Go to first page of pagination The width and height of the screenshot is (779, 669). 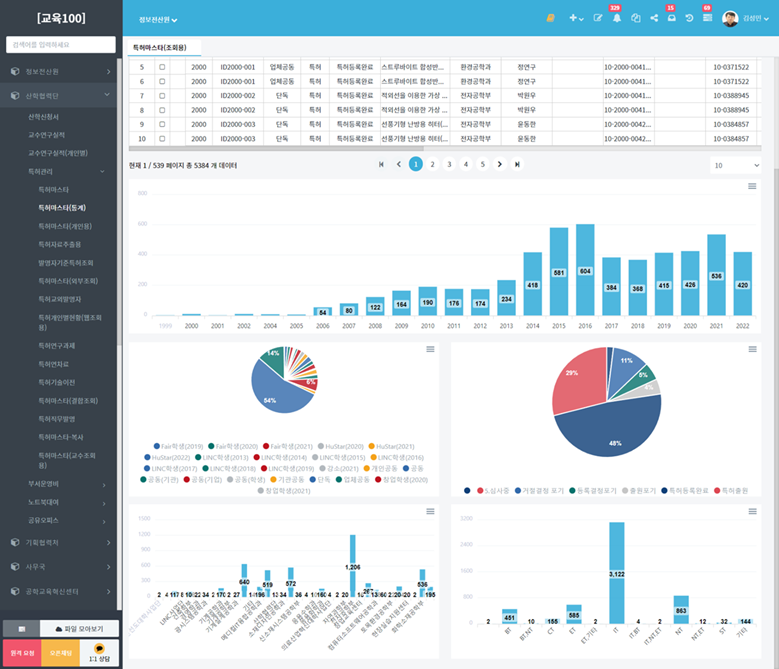click(x=381, y=164)
